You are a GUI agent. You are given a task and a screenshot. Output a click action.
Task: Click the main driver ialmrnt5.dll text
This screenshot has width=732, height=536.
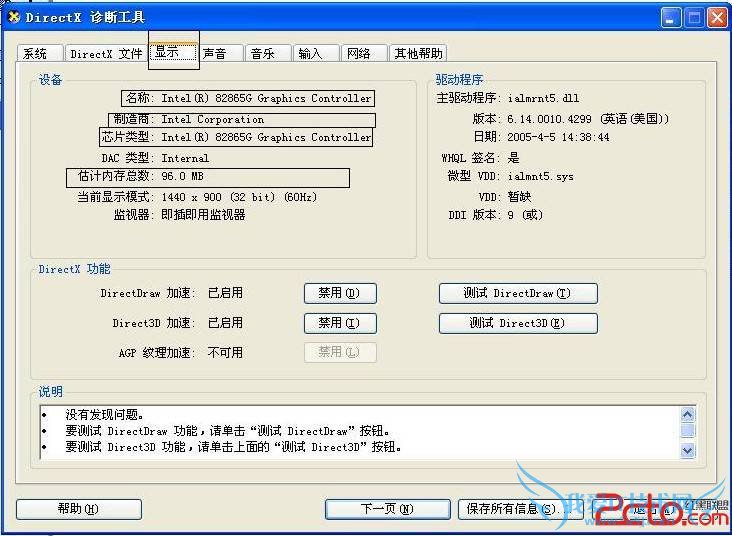tap(543, 99)
